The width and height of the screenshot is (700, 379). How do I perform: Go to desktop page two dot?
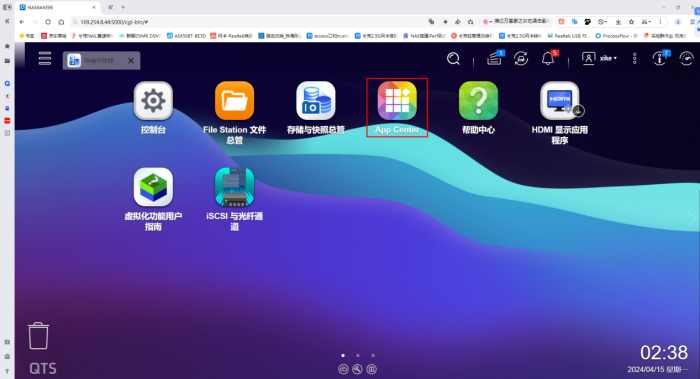[358, 356]
